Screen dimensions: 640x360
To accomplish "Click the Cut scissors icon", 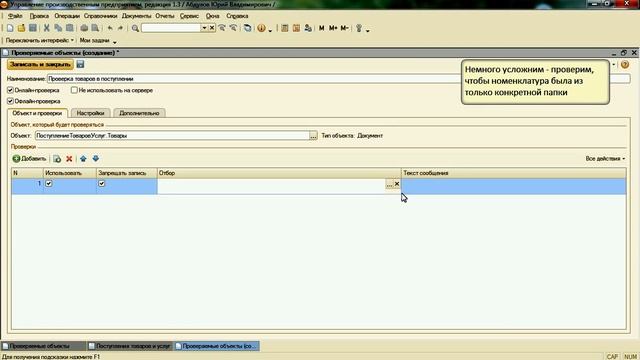I will (x=47, y=28).
